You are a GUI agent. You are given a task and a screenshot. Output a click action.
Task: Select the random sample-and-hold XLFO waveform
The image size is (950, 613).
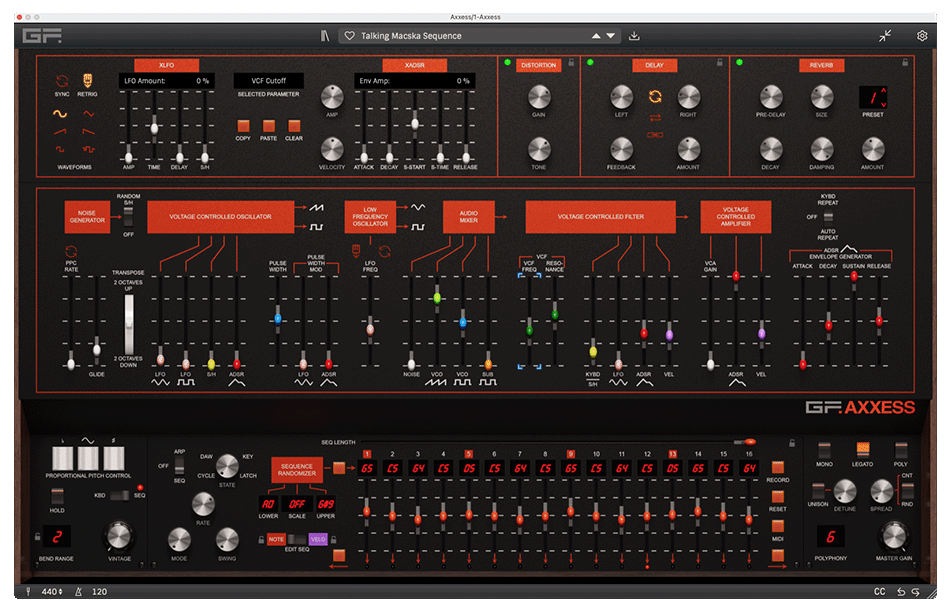[88, 149]
